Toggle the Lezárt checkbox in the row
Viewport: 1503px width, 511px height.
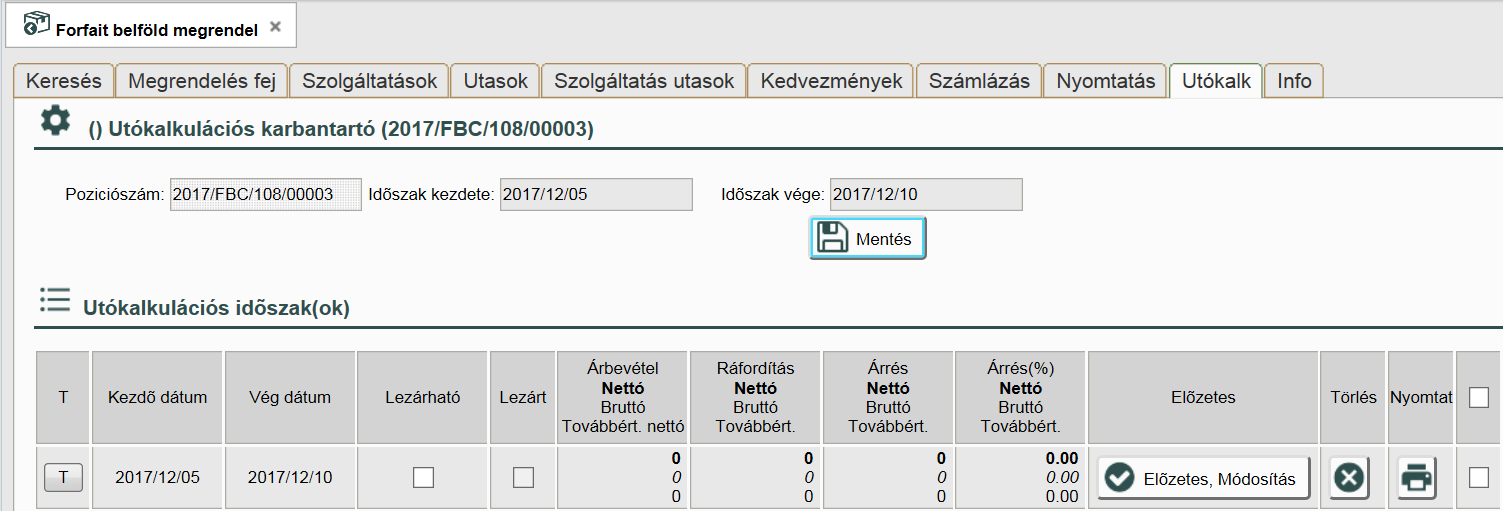pos(523,478)
